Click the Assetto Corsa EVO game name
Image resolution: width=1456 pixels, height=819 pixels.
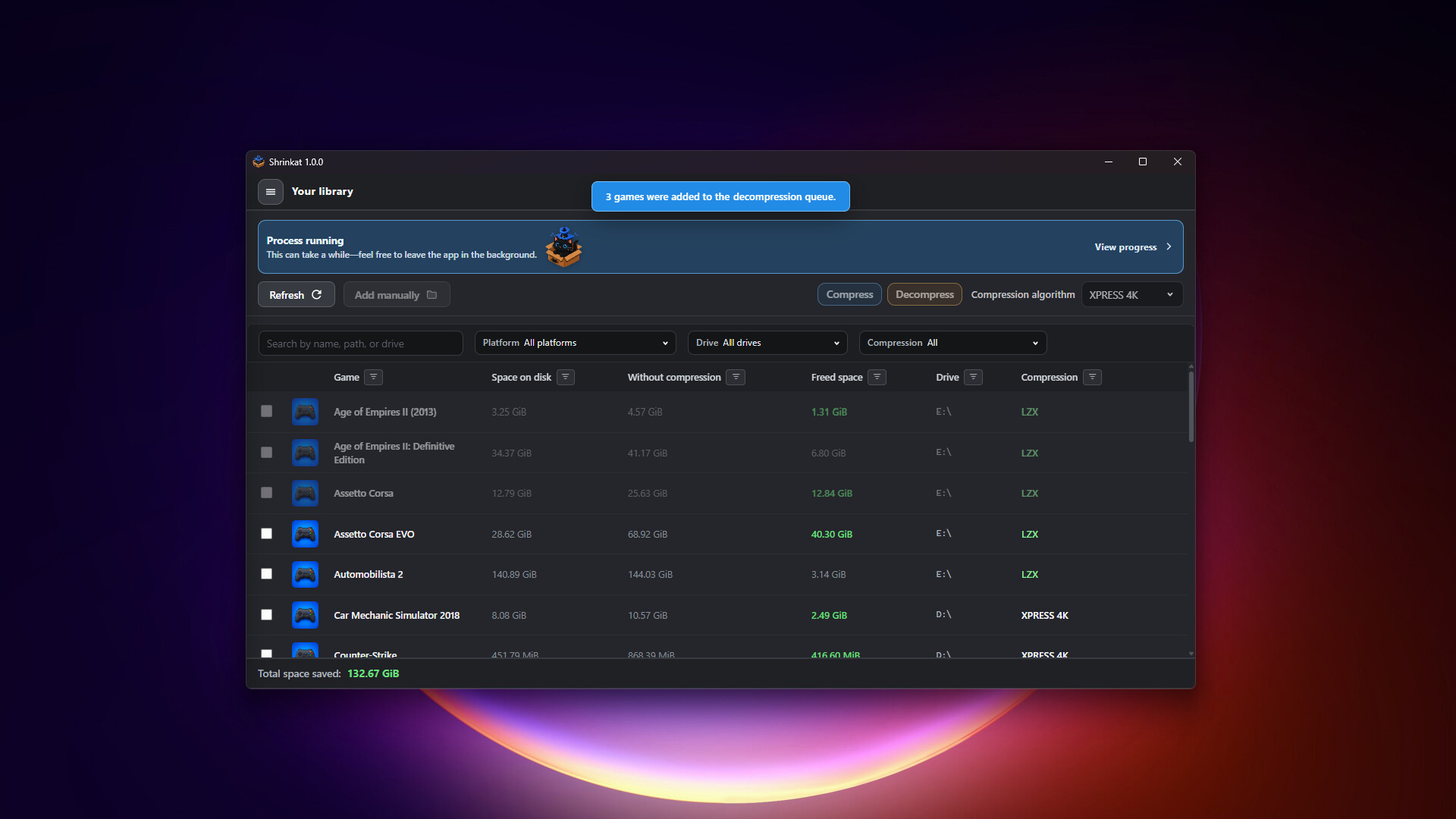point(374,534)
